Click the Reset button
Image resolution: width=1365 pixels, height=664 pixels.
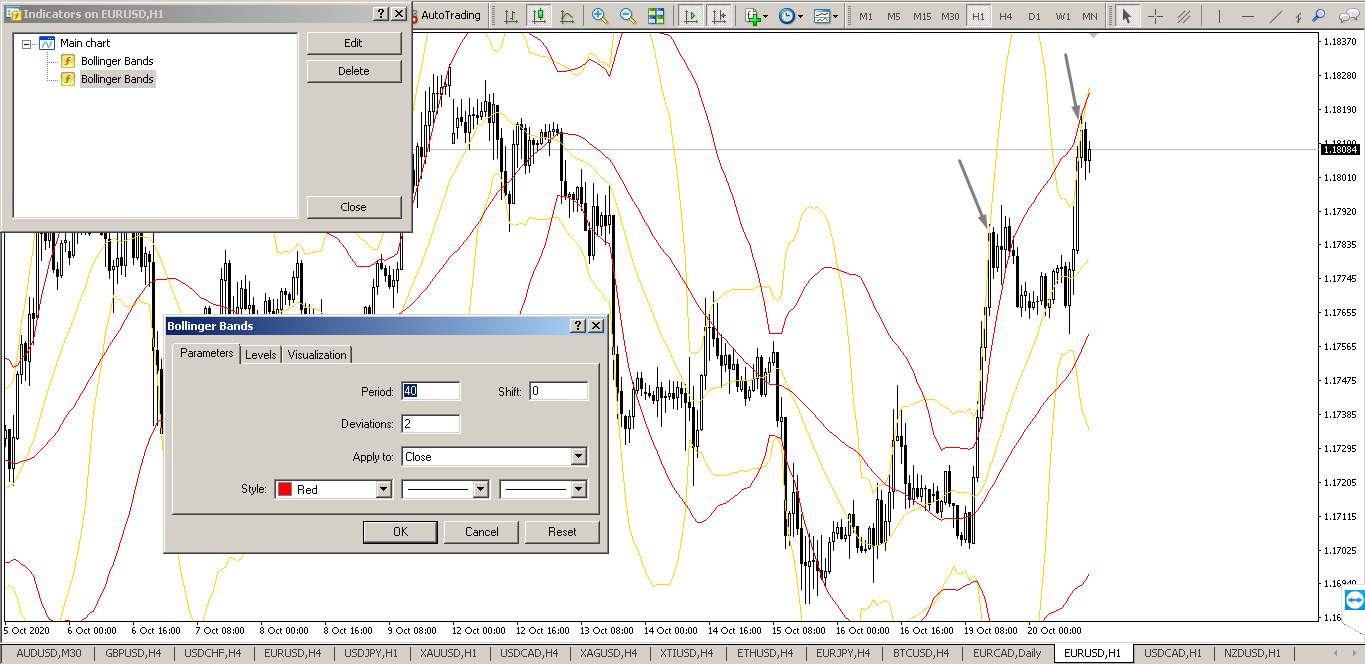[562, 532]
